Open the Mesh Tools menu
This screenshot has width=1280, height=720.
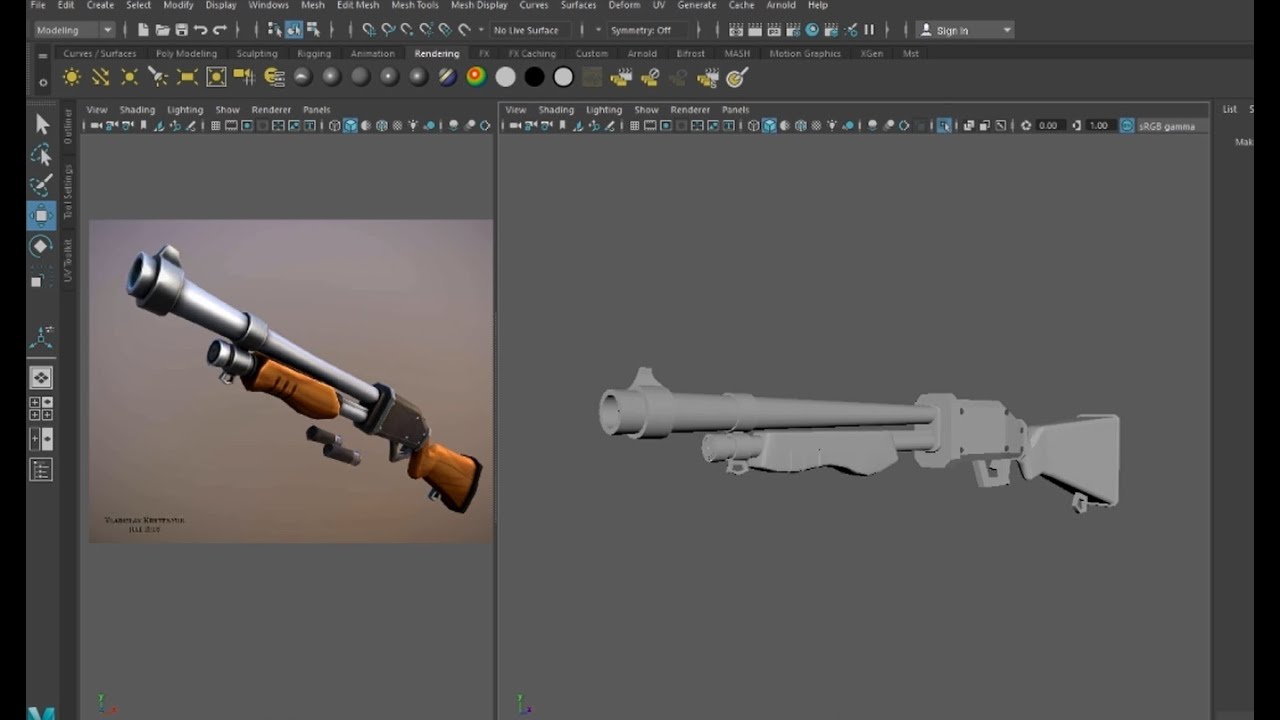point(415,5)
